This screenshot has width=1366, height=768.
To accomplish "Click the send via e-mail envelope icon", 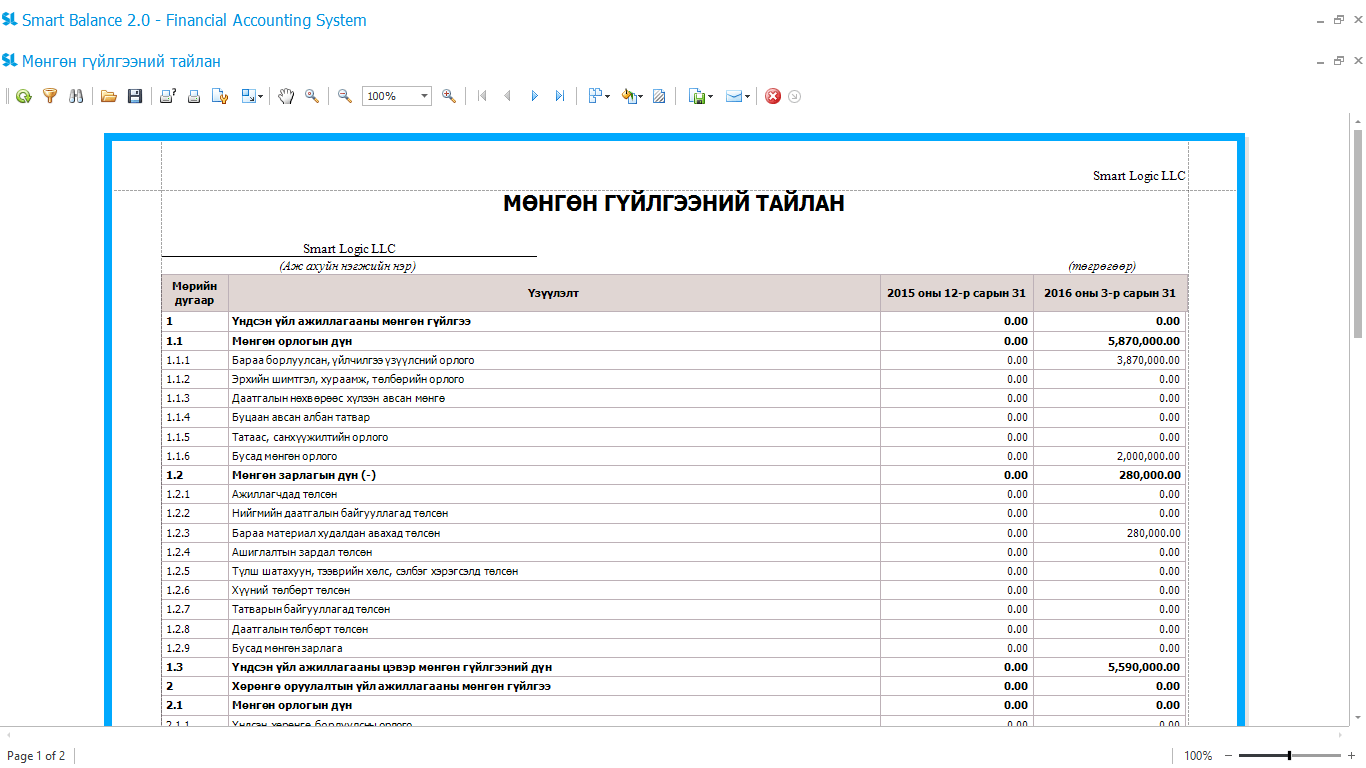I will [733, 96].
